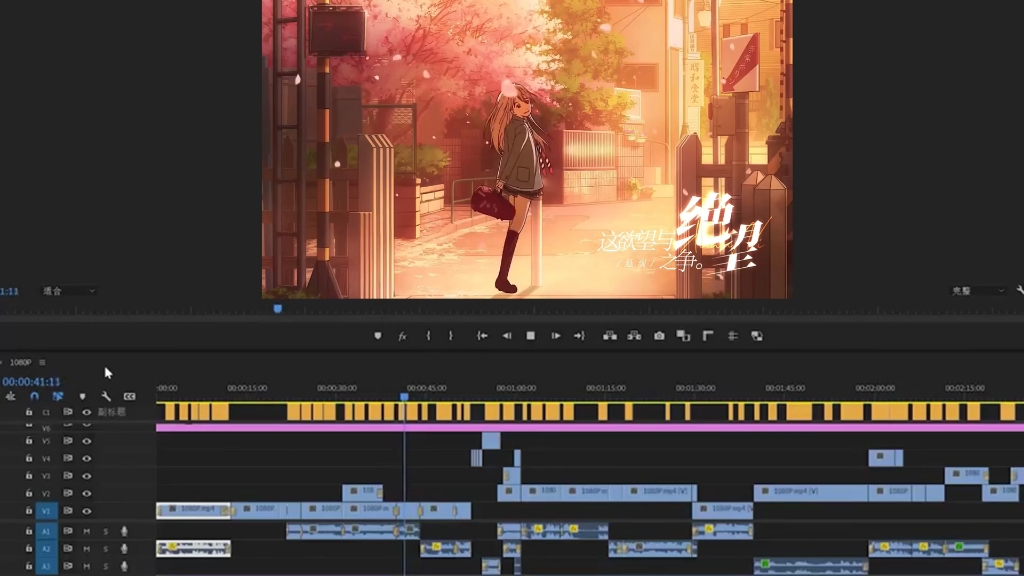This screenshot has height=576, width=1024.
Task: Toggle V1 track targeting
Action: tap(46, 511)
